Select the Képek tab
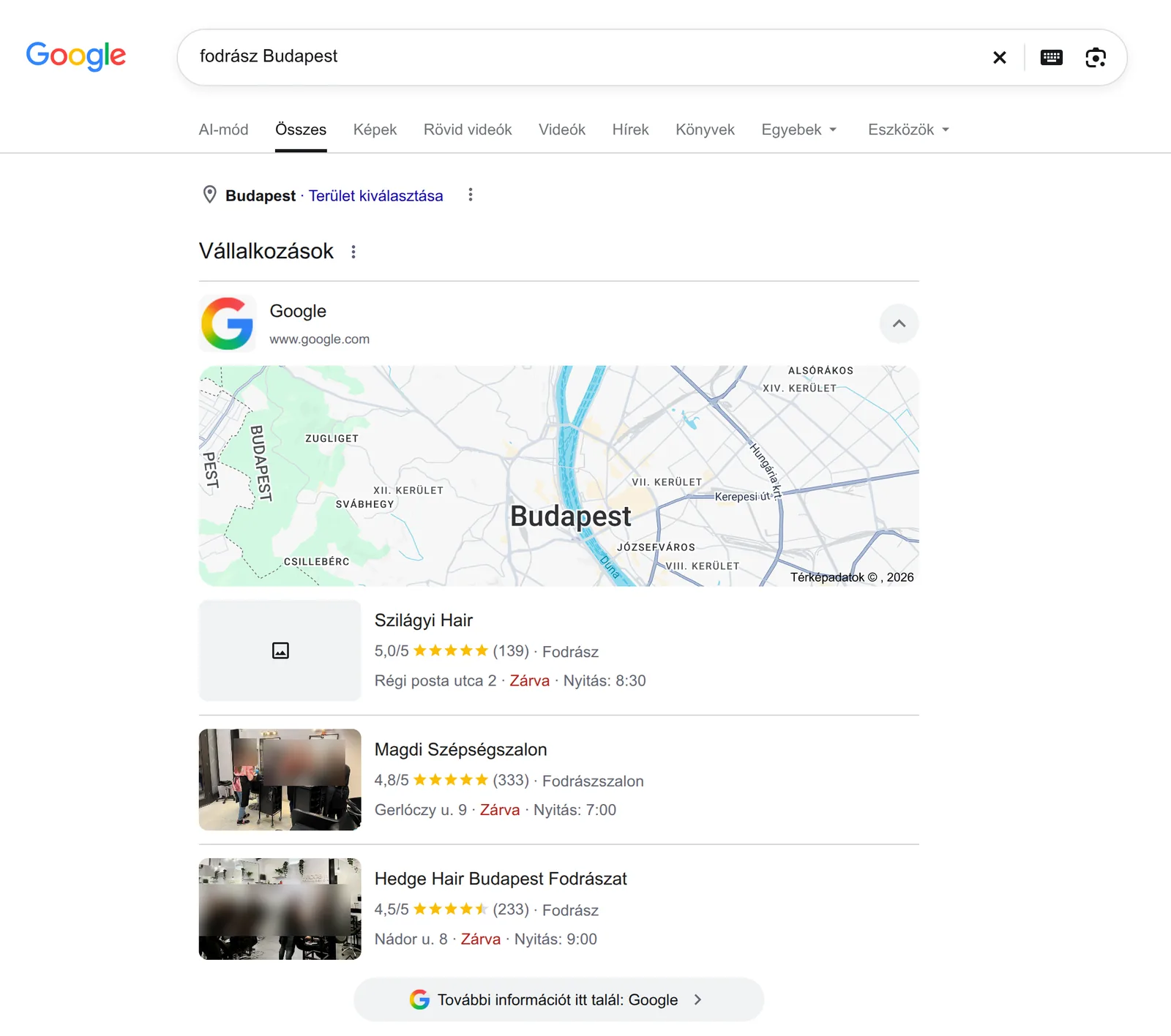 [x=375, y=129]
